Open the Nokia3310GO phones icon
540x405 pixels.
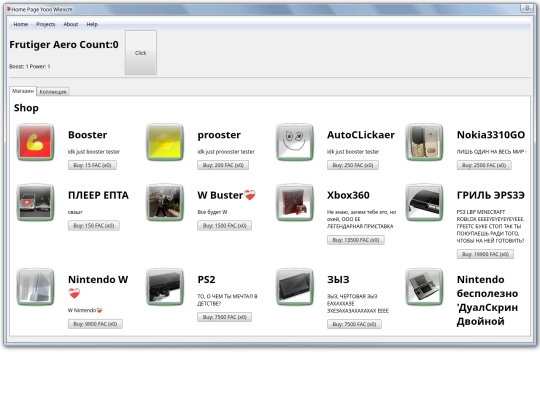[424, 142]
